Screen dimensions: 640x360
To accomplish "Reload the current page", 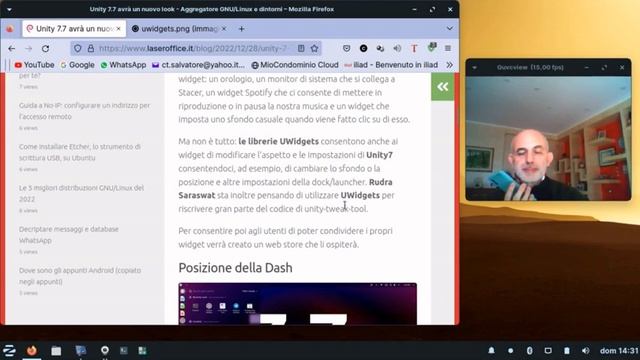I will (x=46, y=49).
